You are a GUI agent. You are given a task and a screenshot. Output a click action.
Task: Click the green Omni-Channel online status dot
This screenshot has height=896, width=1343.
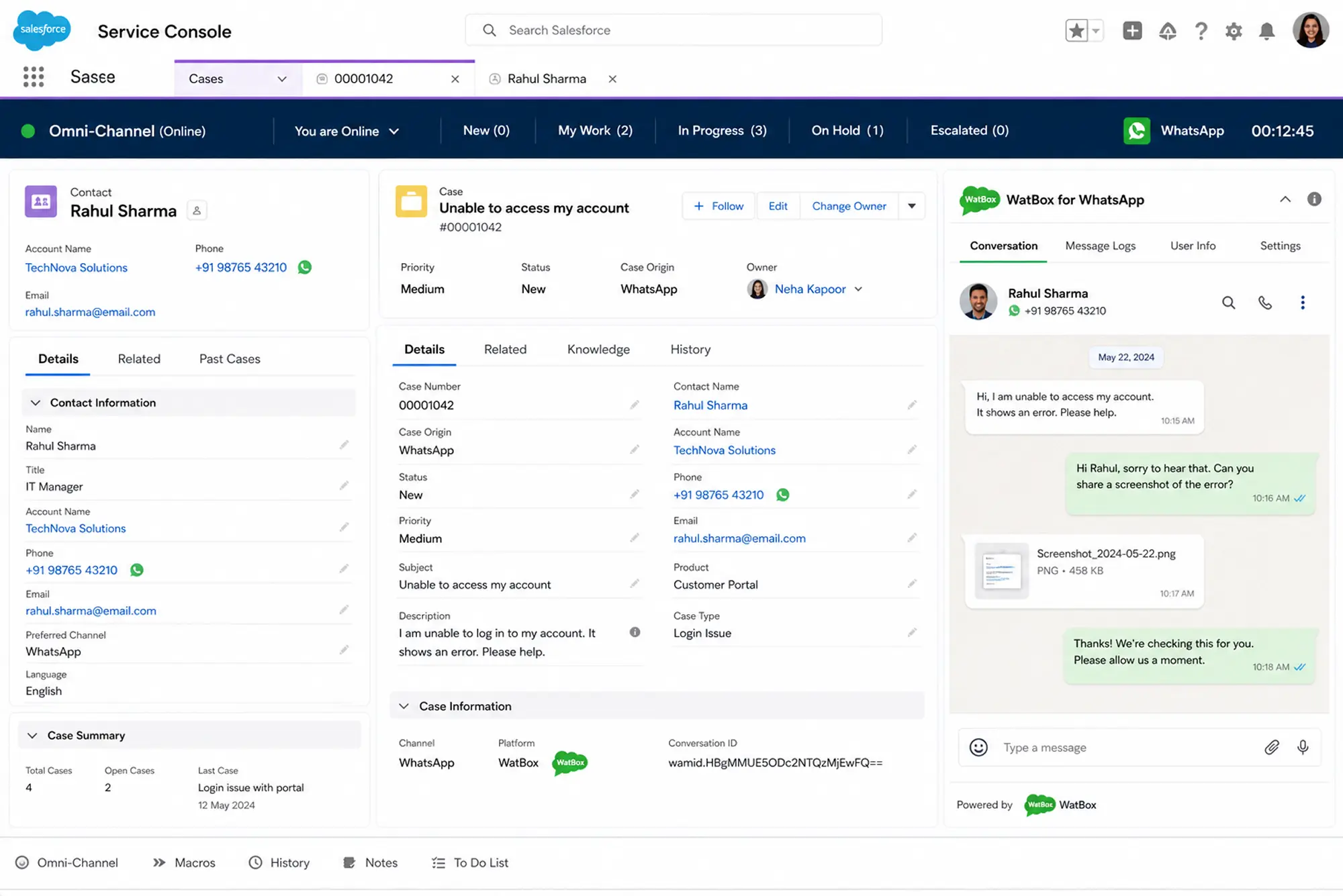[x=28, y=131]
